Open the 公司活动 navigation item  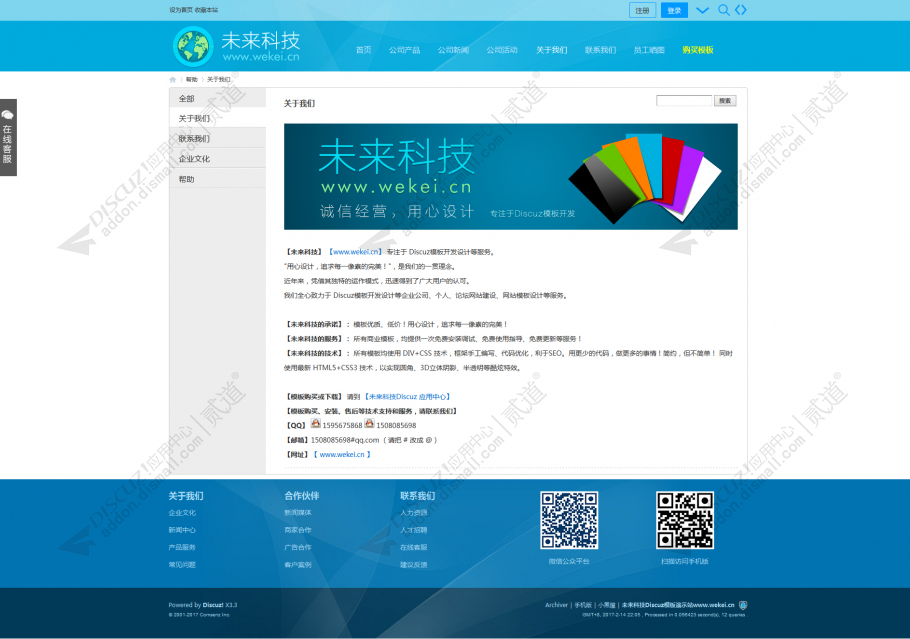502,50
